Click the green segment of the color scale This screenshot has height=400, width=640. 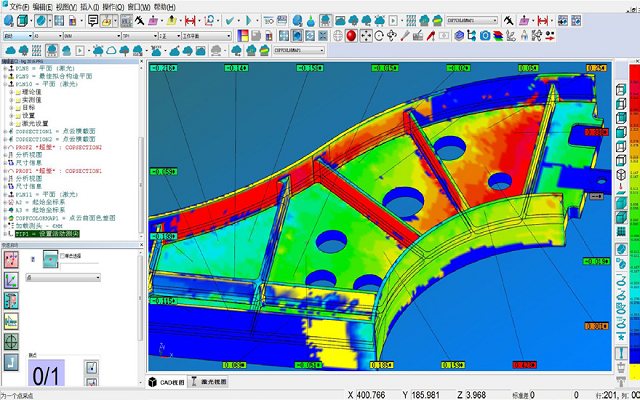pyautogui.click(x=634, y=220)
